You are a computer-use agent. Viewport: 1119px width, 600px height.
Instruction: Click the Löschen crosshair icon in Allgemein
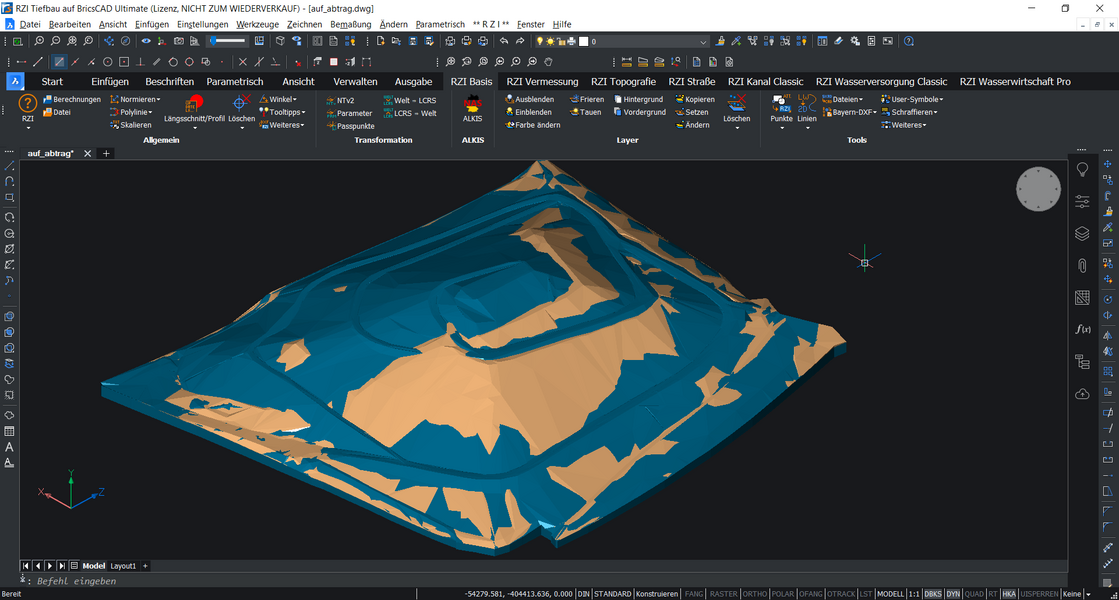click(241, 103)
